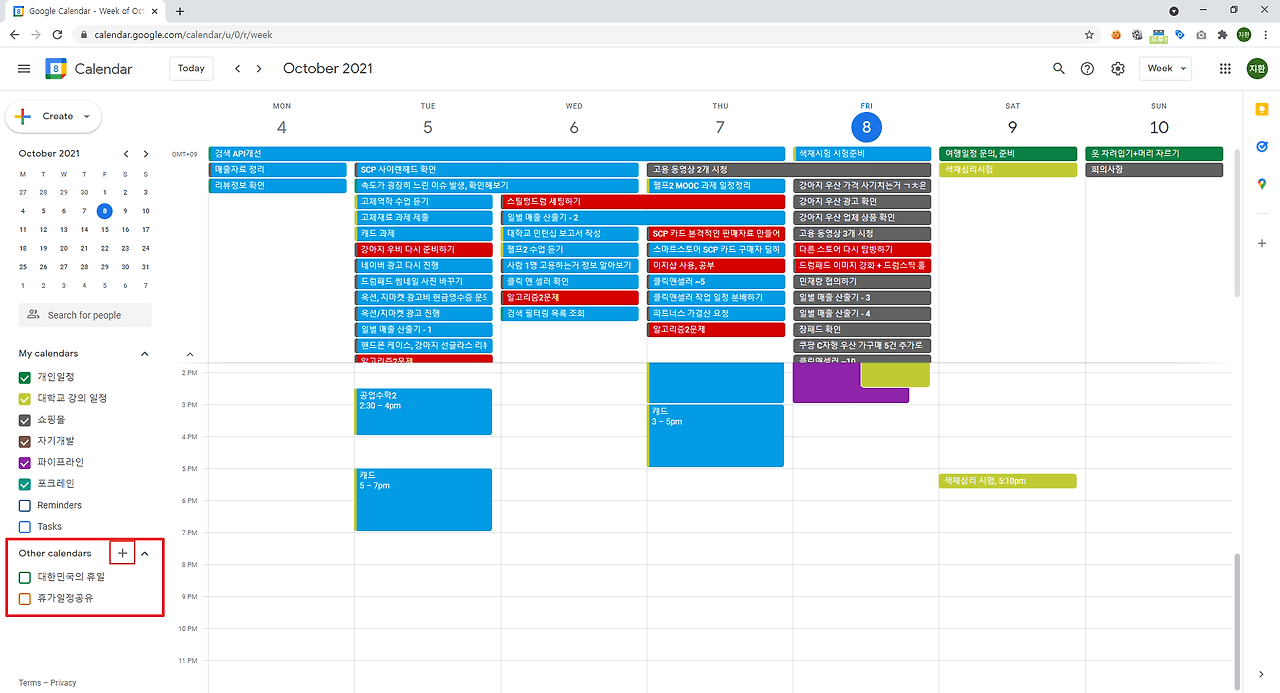
Task: Go to next week arrow
Action: click(259, 69)
